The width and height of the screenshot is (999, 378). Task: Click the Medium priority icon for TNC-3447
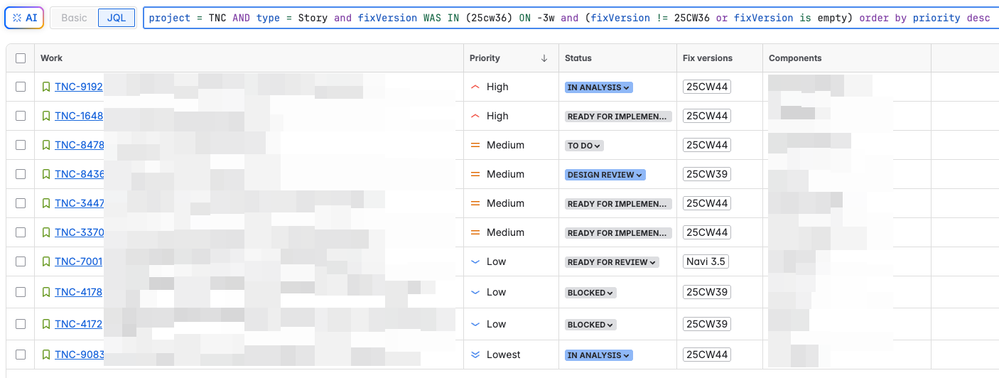point(475,203)
